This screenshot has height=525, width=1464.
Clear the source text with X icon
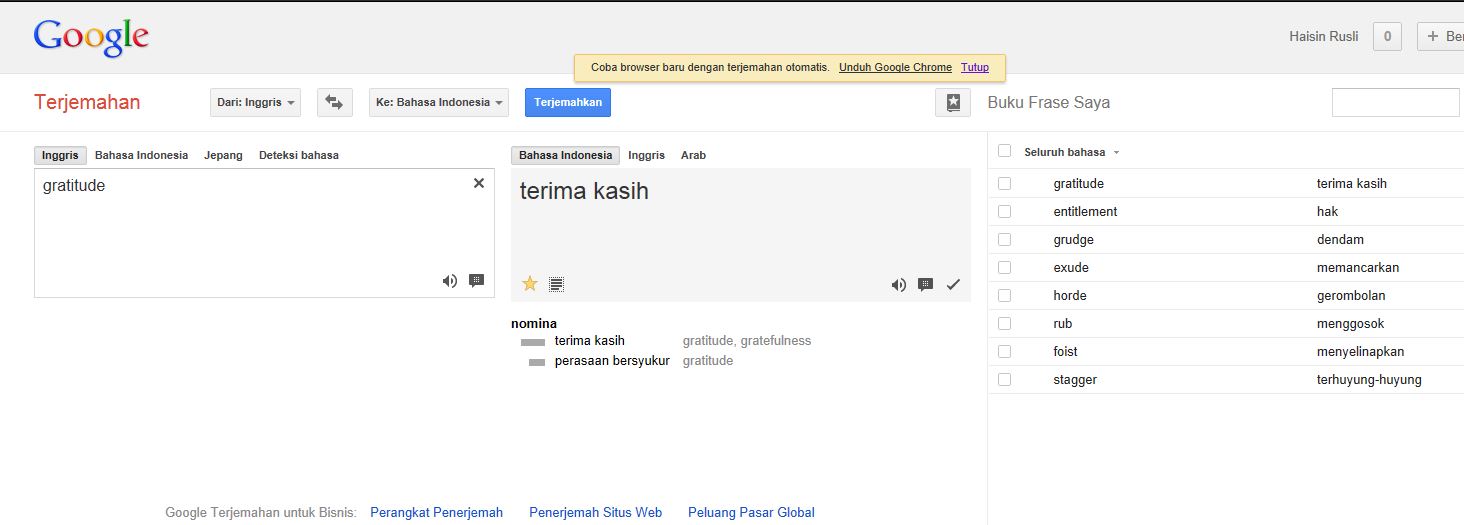click(479, 183)
